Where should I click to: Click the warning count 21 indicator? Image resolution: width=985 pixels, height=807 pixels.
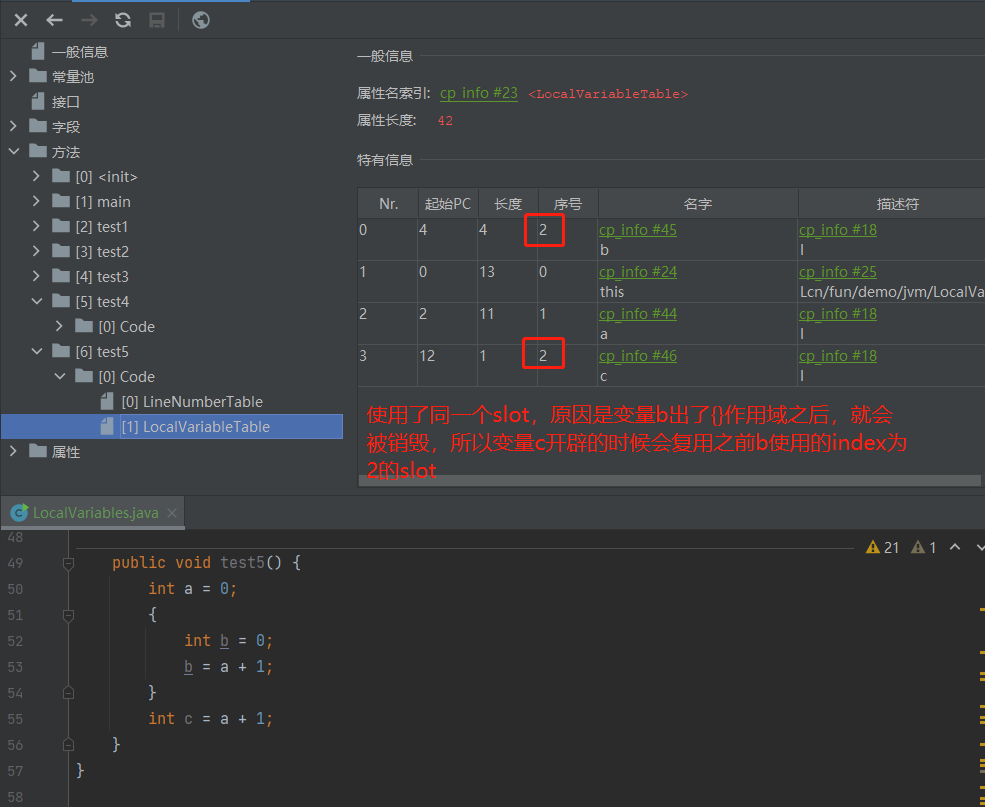[883, 548]
